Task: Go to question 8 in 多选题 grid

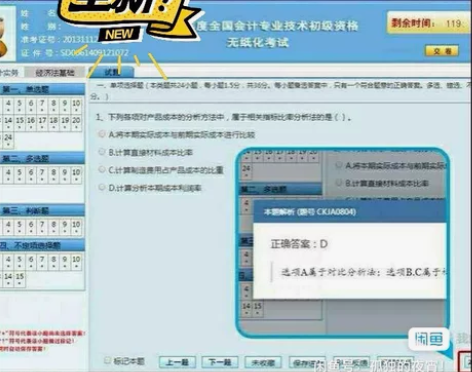Action: 54,175
